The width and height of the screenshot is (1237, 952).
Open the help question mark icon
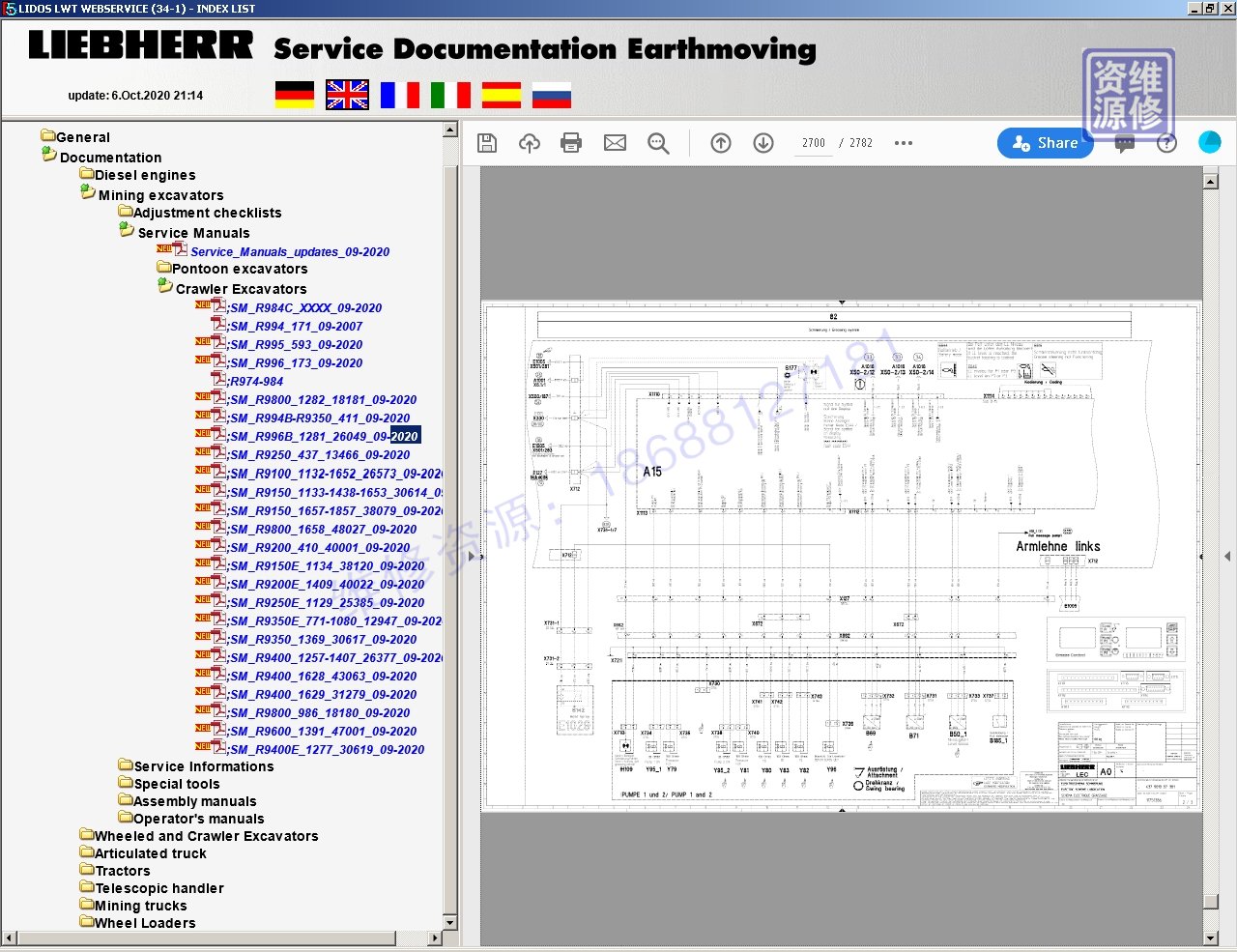tap(1166, 143)
